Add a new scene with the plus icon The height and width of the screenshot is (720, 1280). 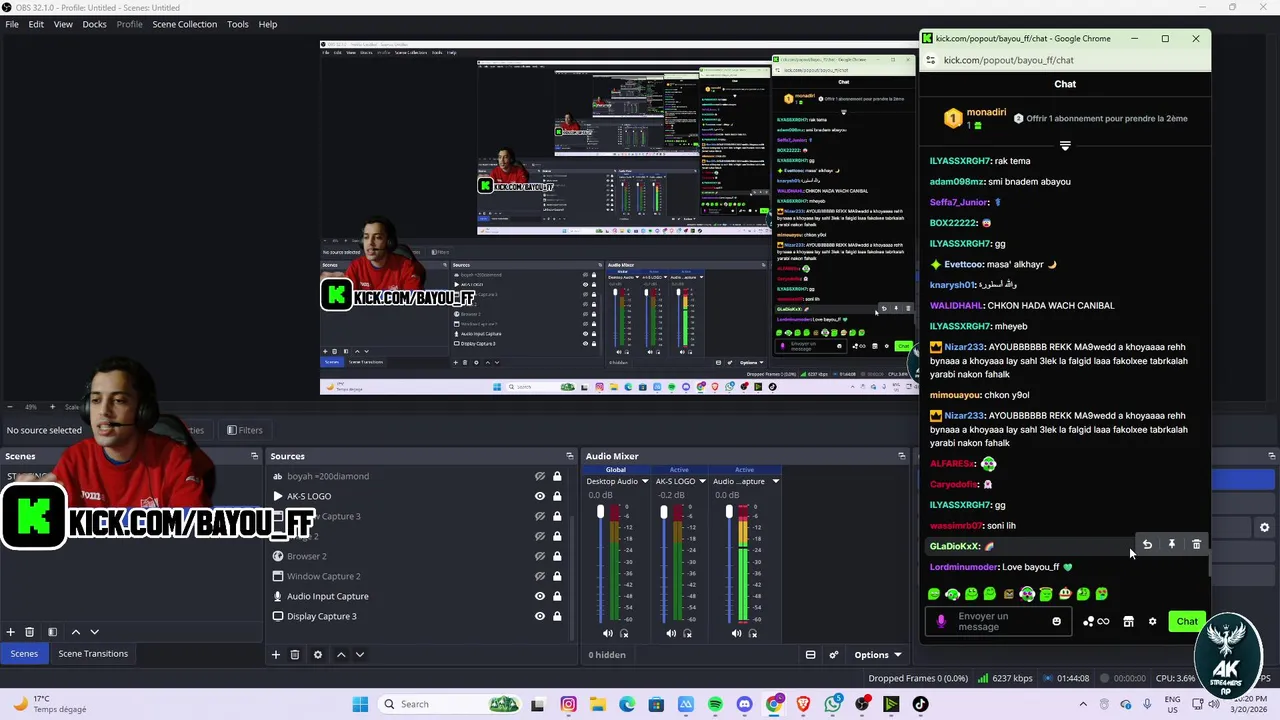[x=10, y=632]
